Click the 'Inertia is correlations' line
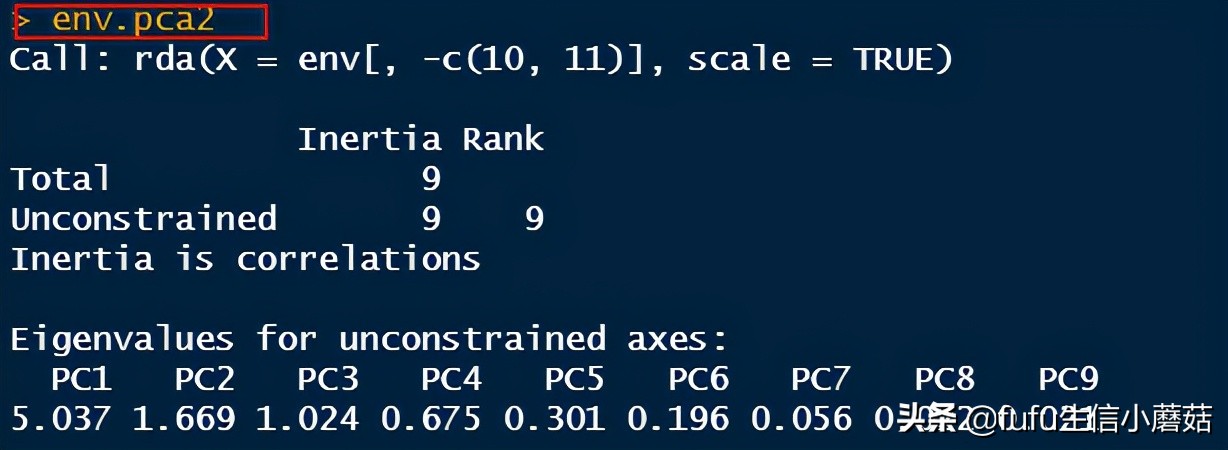The width and height of the screenshot is (1228, 450). [245, 259]
